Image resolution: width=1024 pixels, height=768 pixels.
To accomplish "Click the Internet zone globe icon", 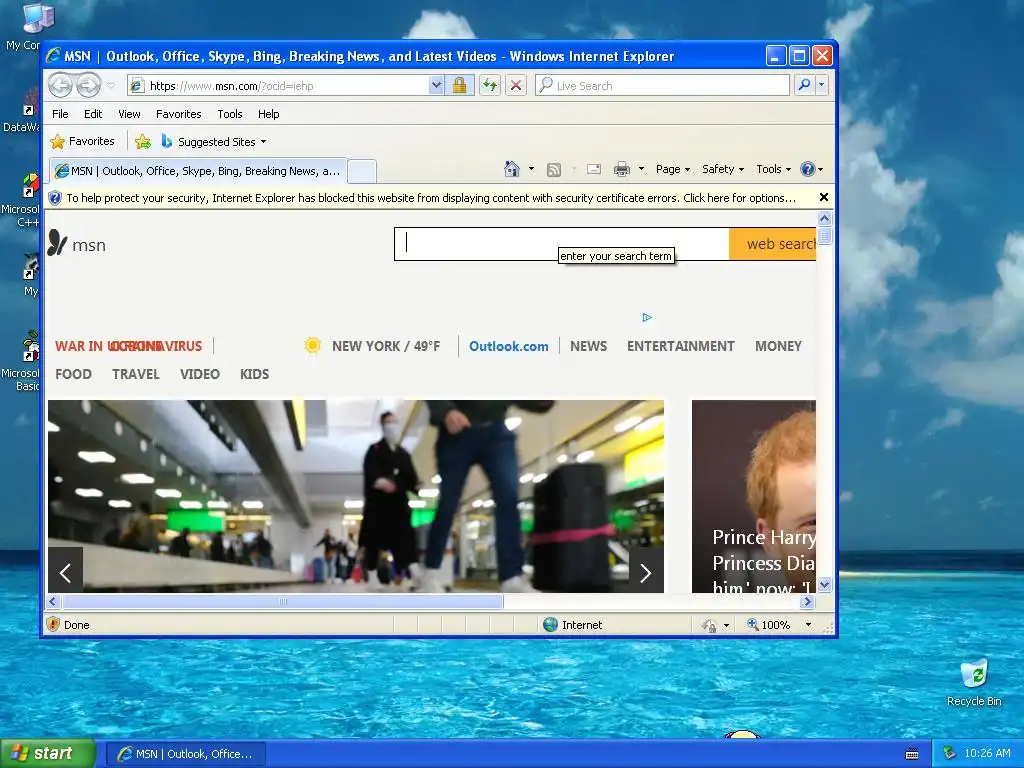I will click(551, 624).
